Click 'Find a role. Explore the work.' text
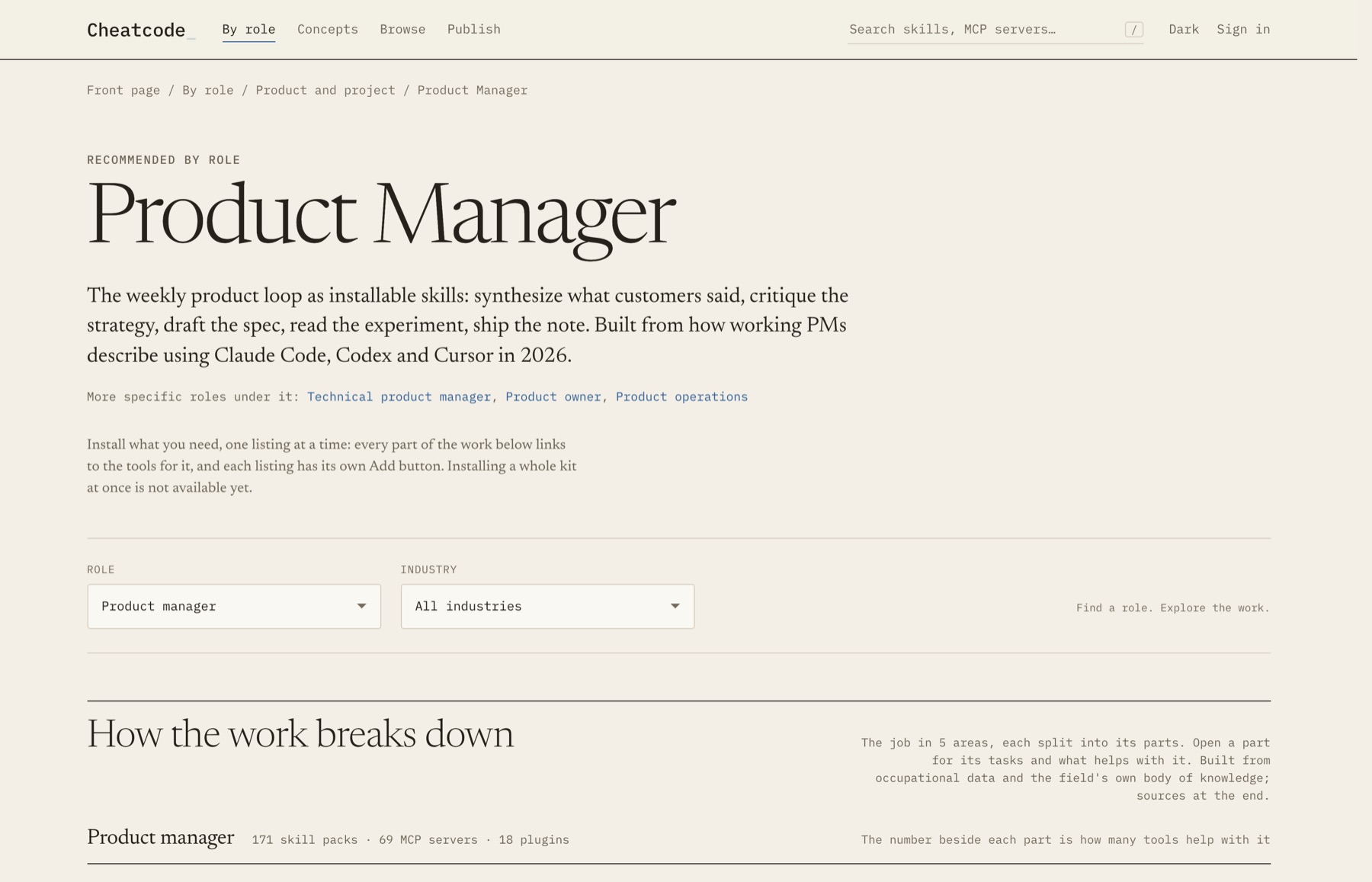 [x=1173, y=608]
